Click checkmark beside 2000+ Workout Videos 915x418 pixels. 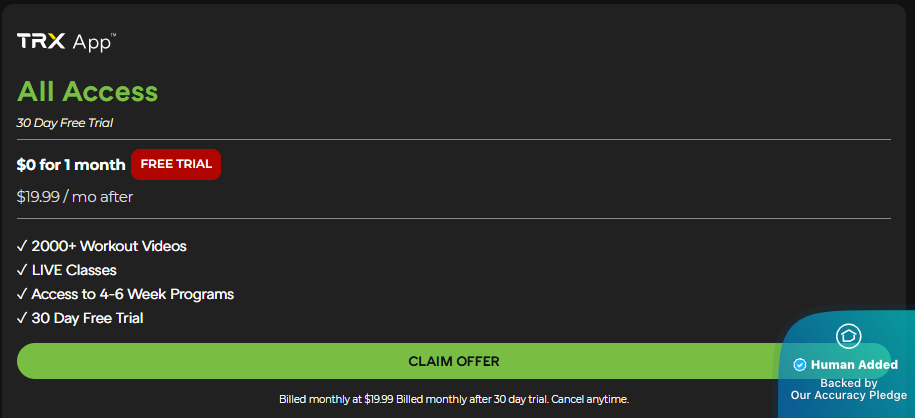coord(22,246)
